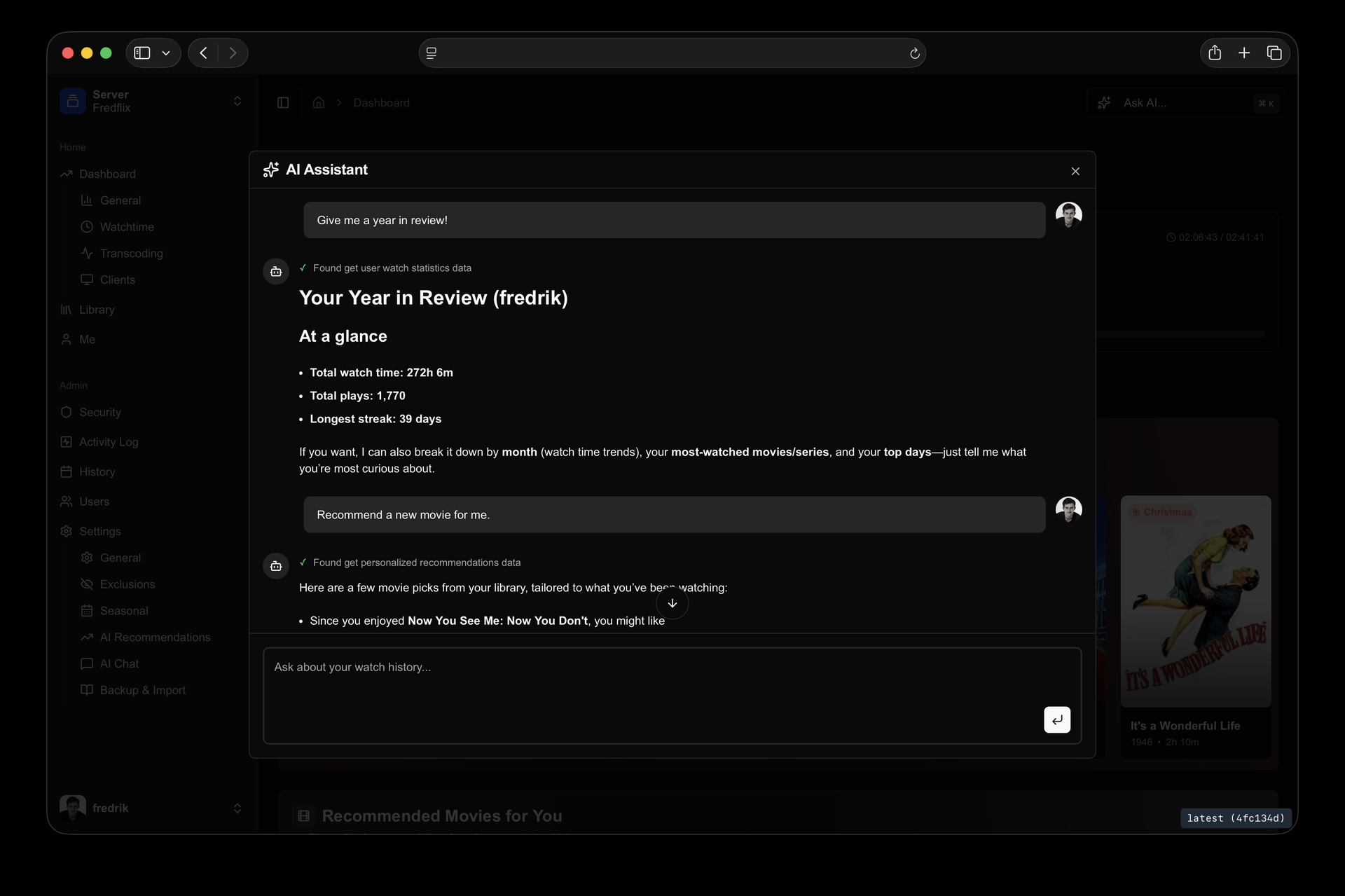This screenshot has width=1345, height=896.
Task: Open the It's a Wonderful Life poster
Action: click(x=1196, y=601)
